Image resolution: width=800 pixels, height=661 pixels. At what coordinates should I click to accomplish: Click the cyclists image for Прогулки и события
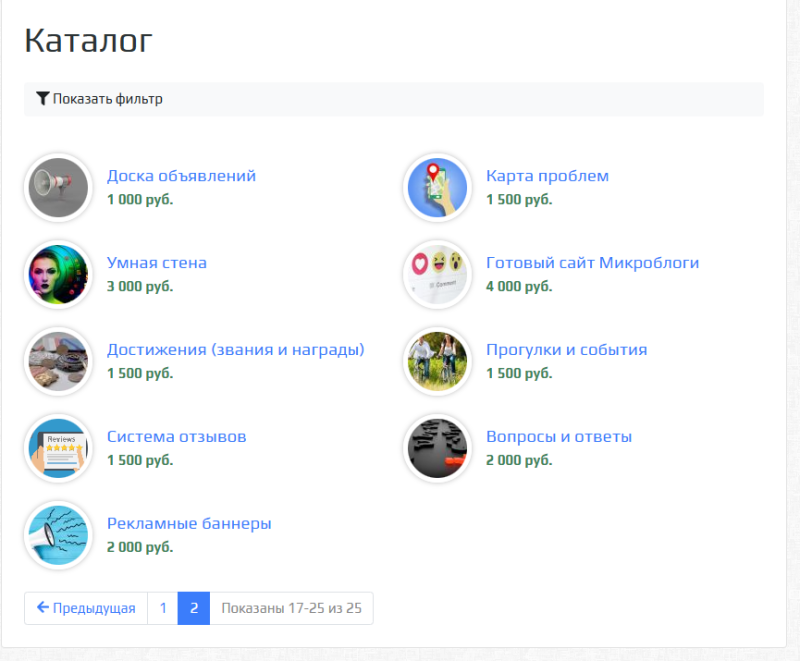[x=437, y=361]
